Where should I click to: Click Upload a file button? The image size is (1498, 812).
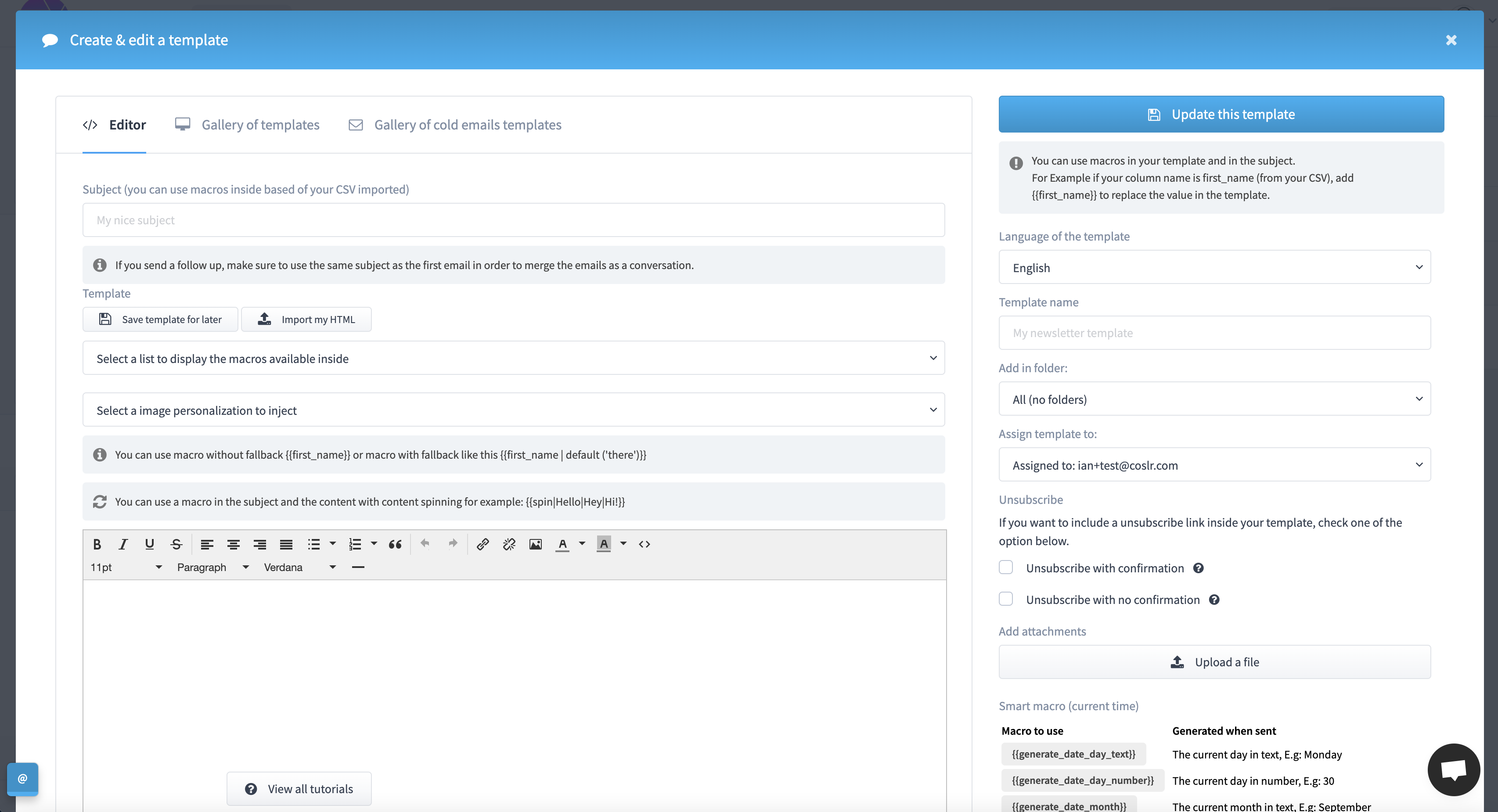click(x=1214, y=662)
